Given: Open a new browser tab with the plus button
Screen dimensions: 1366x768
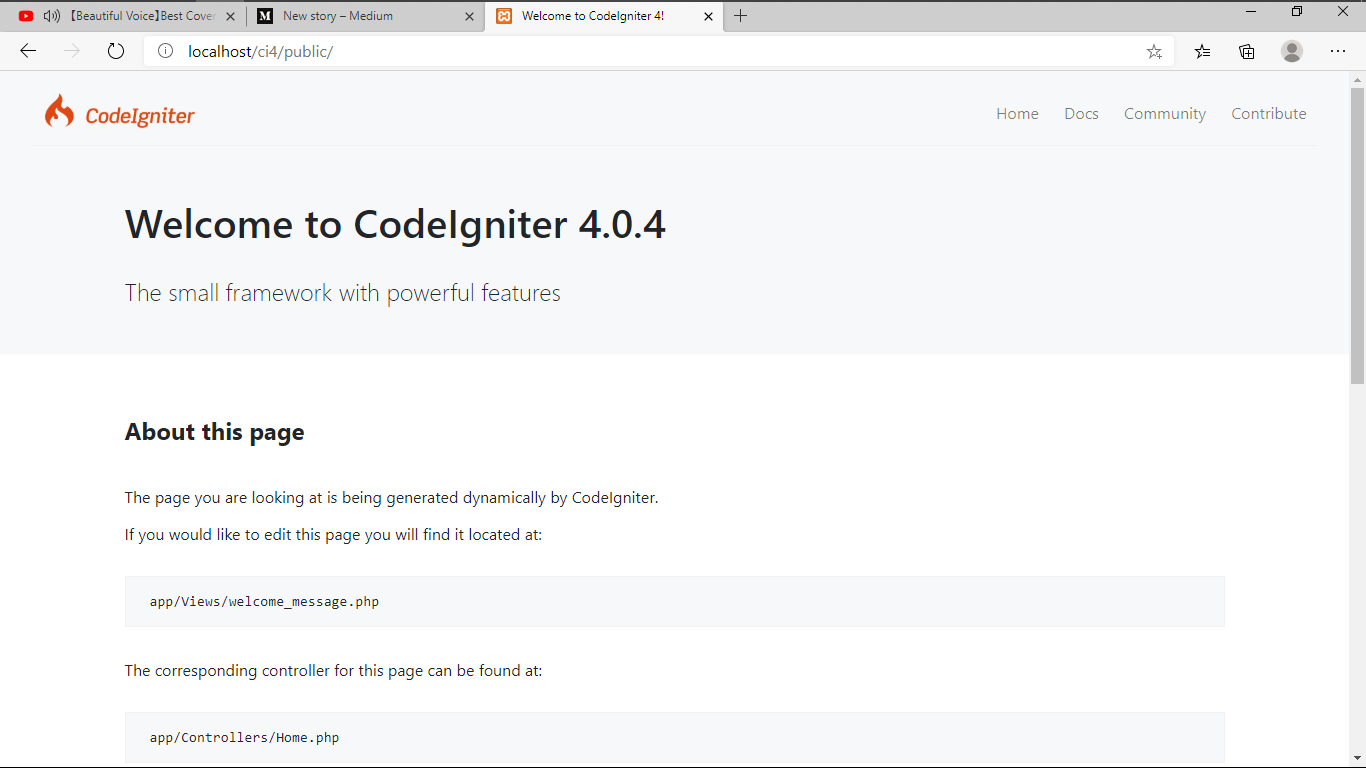Looking at the screenshot, I should [x=740, y=16].
